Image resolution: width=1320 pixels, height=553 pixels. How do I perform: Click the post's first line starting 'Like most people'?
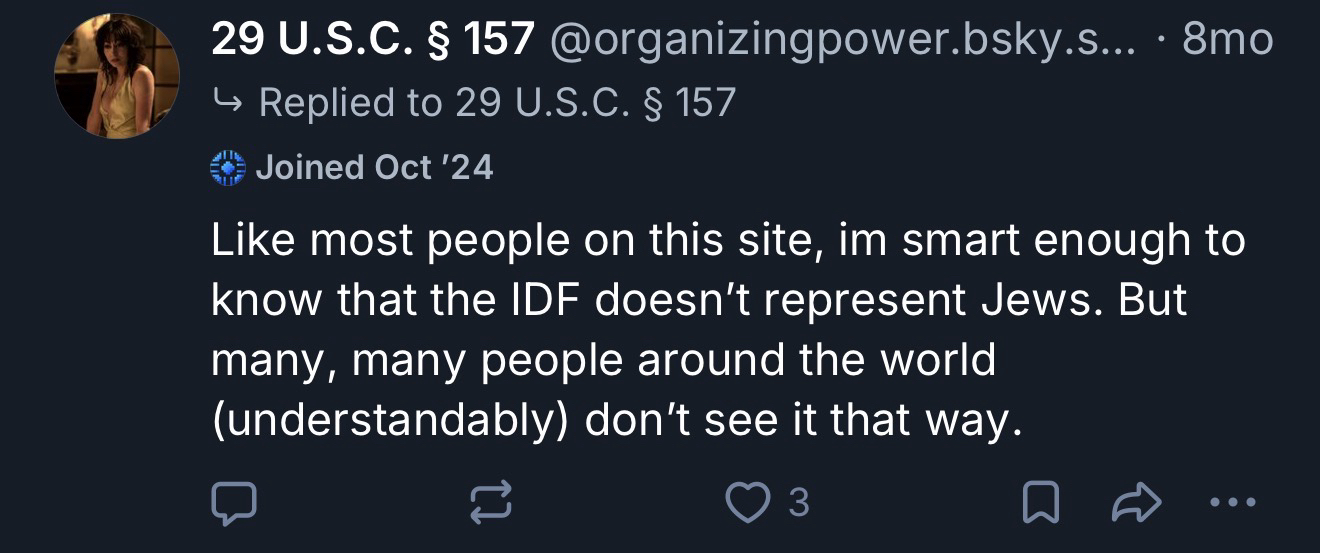coord(728,243)
